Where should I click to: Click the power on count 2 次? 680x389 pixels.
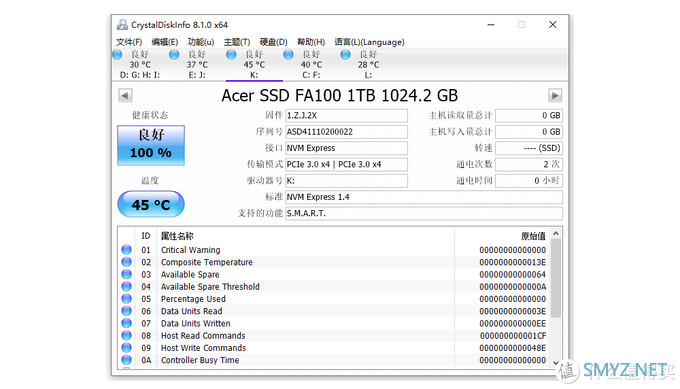point(529,164)
